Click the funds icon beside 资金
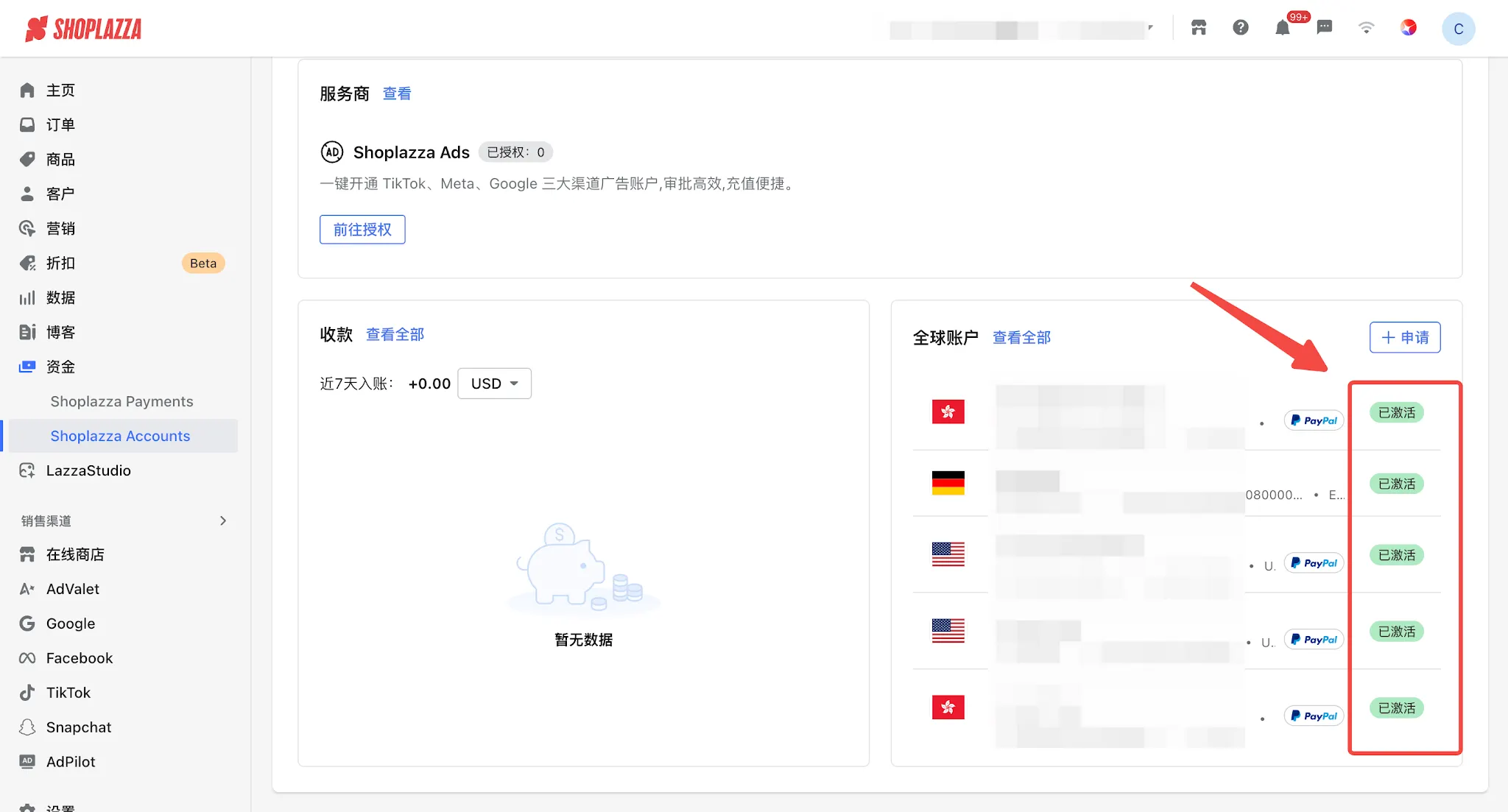 tap(27, 367)
